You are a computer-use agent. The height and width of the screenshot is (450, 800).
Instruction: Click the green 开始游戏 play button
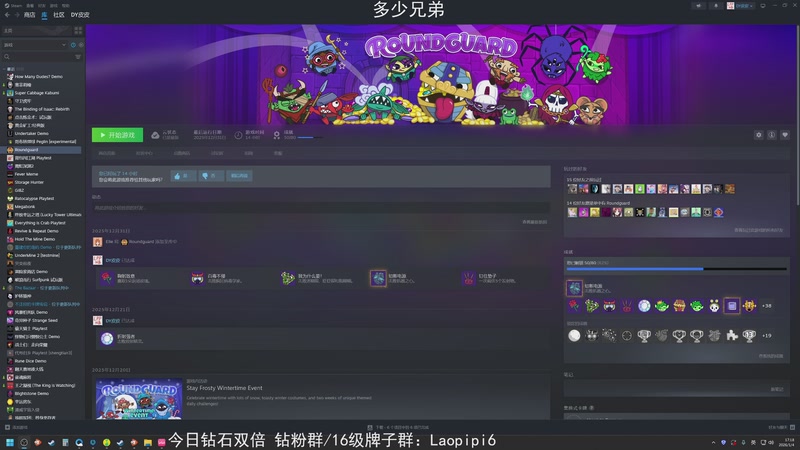117,135
